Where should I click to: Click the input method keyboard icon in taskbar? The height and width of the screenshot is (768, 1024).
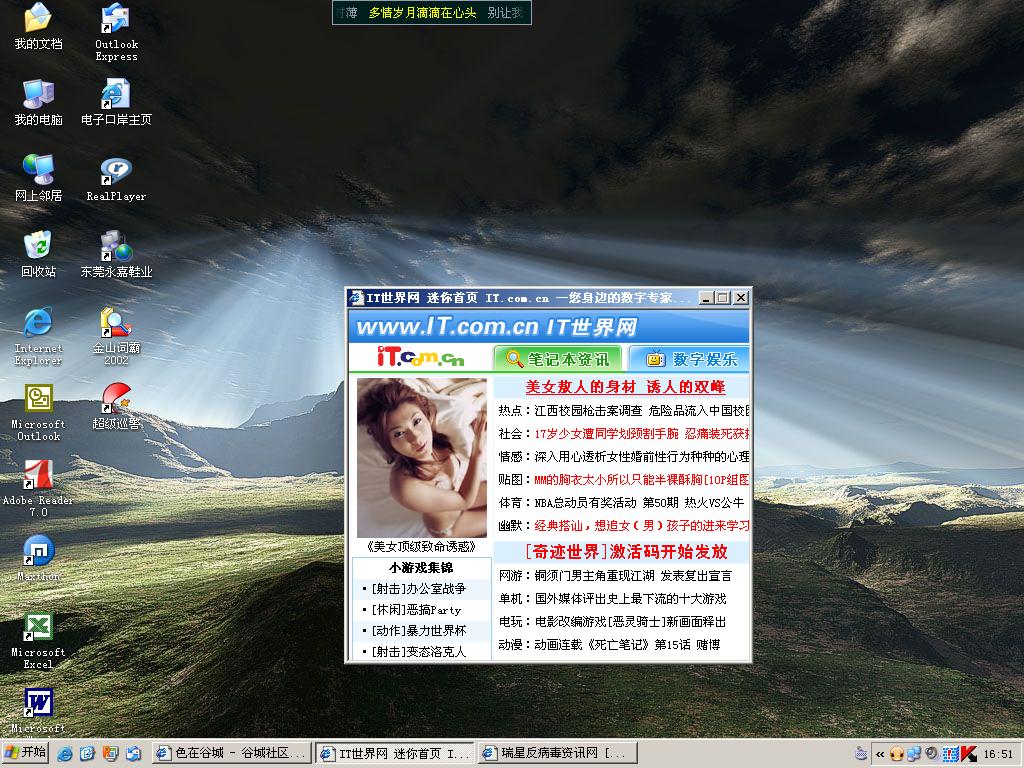(861, 754)
